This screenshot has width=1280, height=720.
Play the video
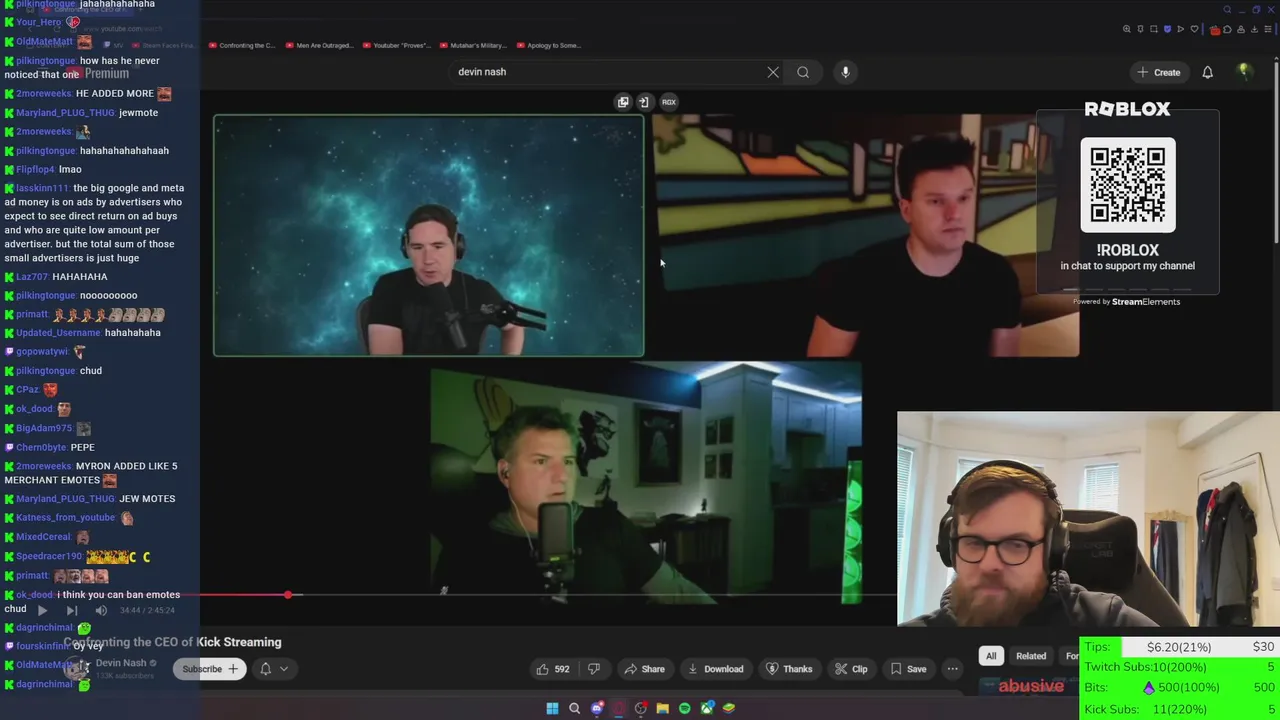click(42, 610)
